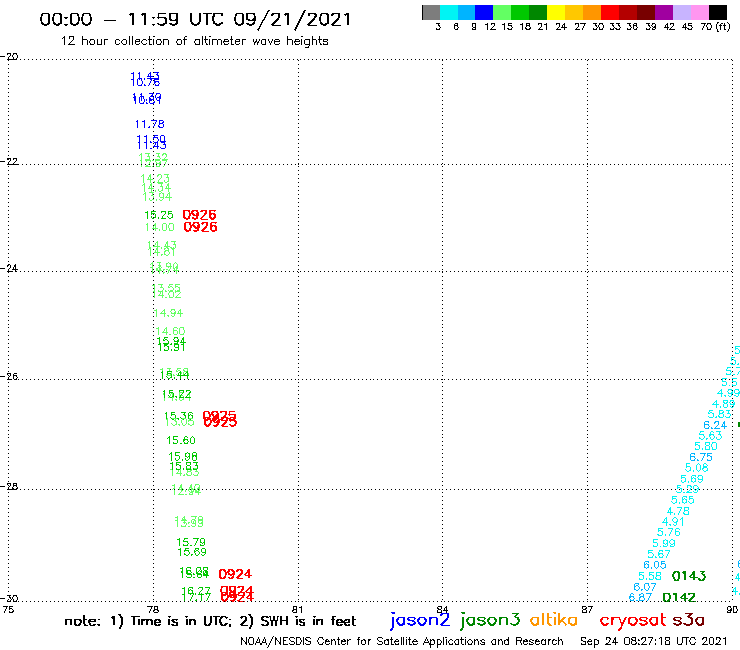Click the latitude axis label "-24"
This screenshot has width=740, height=650.
pos(9,268)
